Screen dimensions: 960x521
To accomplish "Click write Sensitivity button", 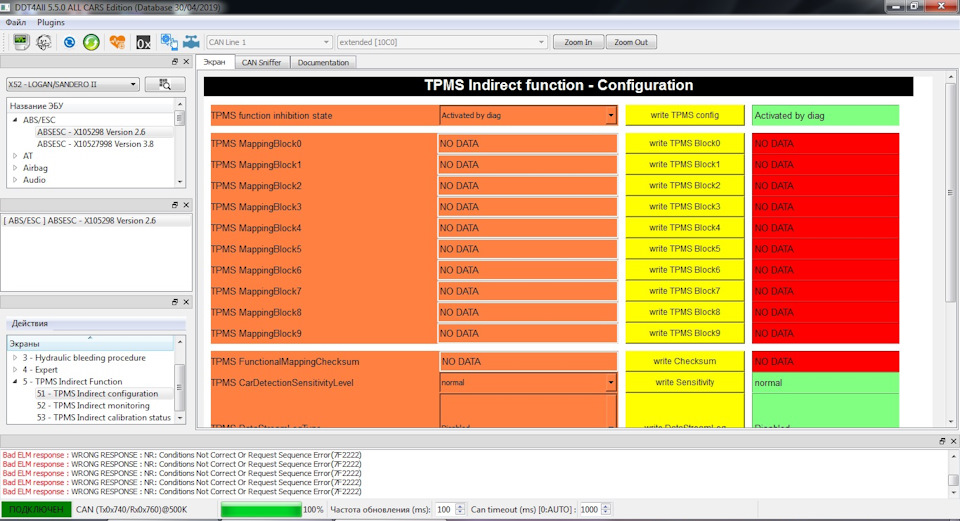I will point(684,383).
